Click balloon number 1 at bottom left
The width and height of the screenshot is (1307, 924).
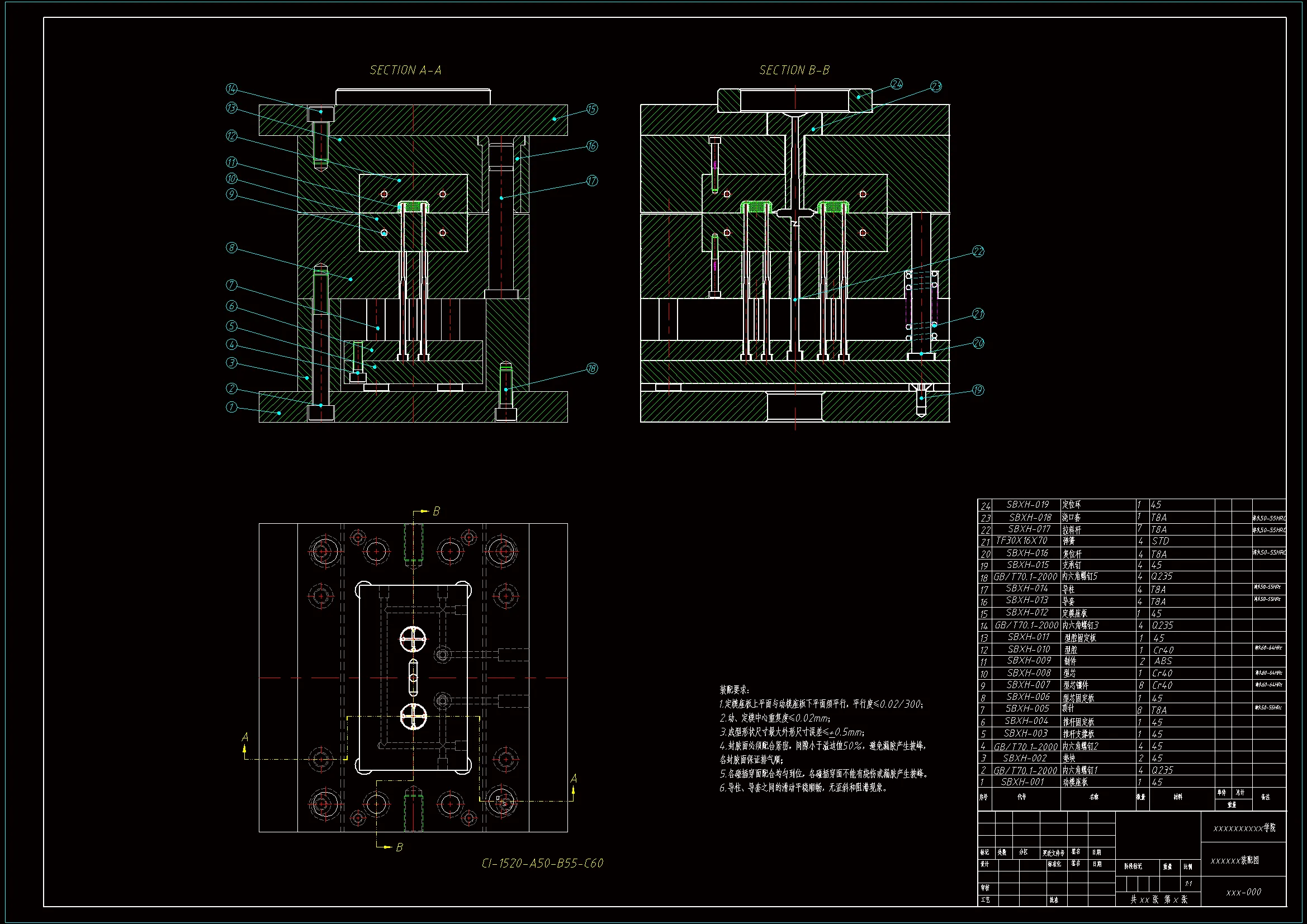point(231,407)
